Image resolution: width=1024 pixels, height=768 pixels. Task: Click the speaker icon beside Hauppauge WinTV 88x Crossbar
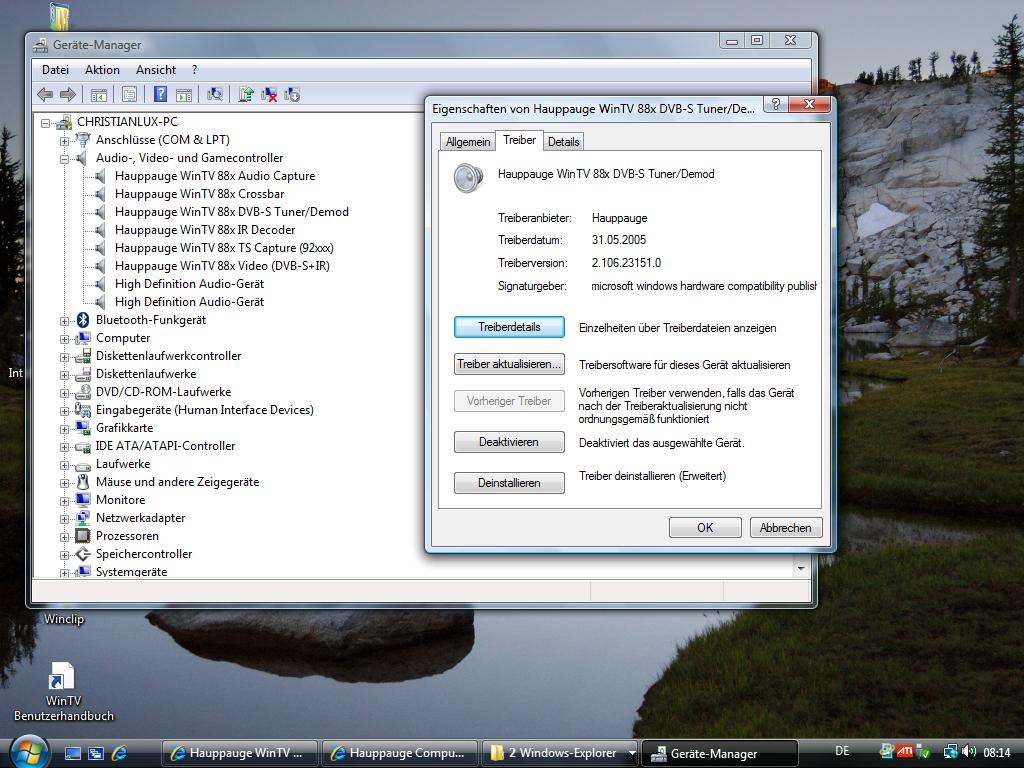point(100,194)
